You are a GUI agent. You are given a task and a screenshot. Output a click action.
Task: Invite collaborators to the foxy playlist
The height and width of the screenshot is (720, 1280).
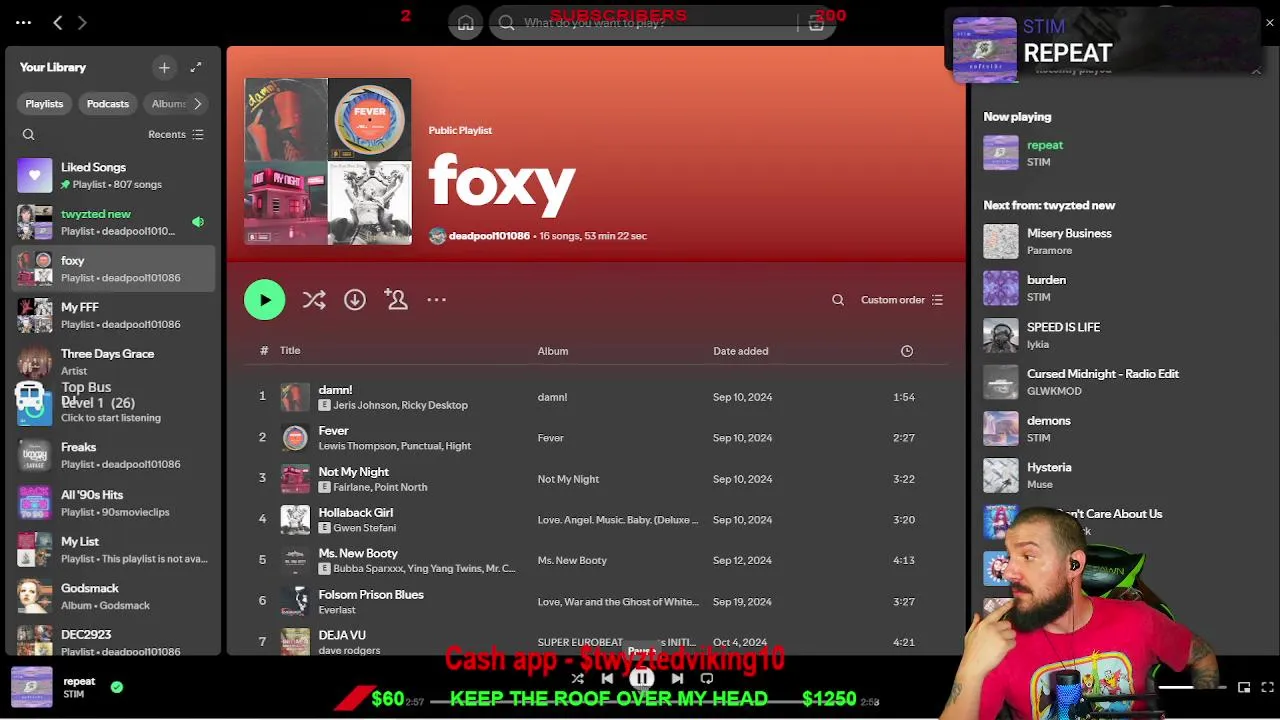(x=396, y=300)
